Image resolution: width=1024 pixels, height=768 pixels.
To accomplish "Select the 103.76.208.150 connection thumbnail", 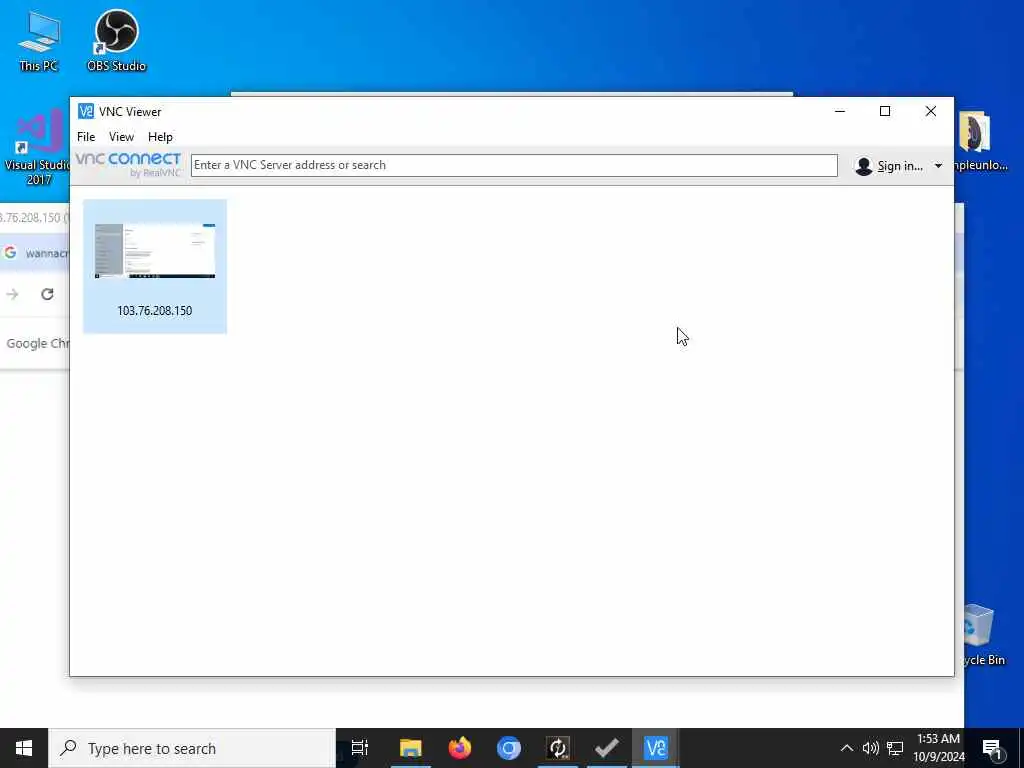I will click(155, 251).
